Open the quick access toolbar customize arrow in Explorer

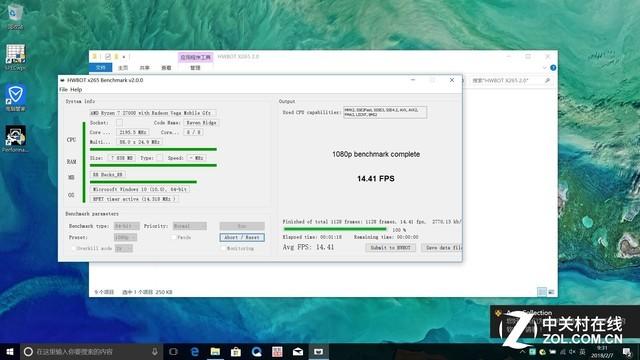[x=124, y=57]
